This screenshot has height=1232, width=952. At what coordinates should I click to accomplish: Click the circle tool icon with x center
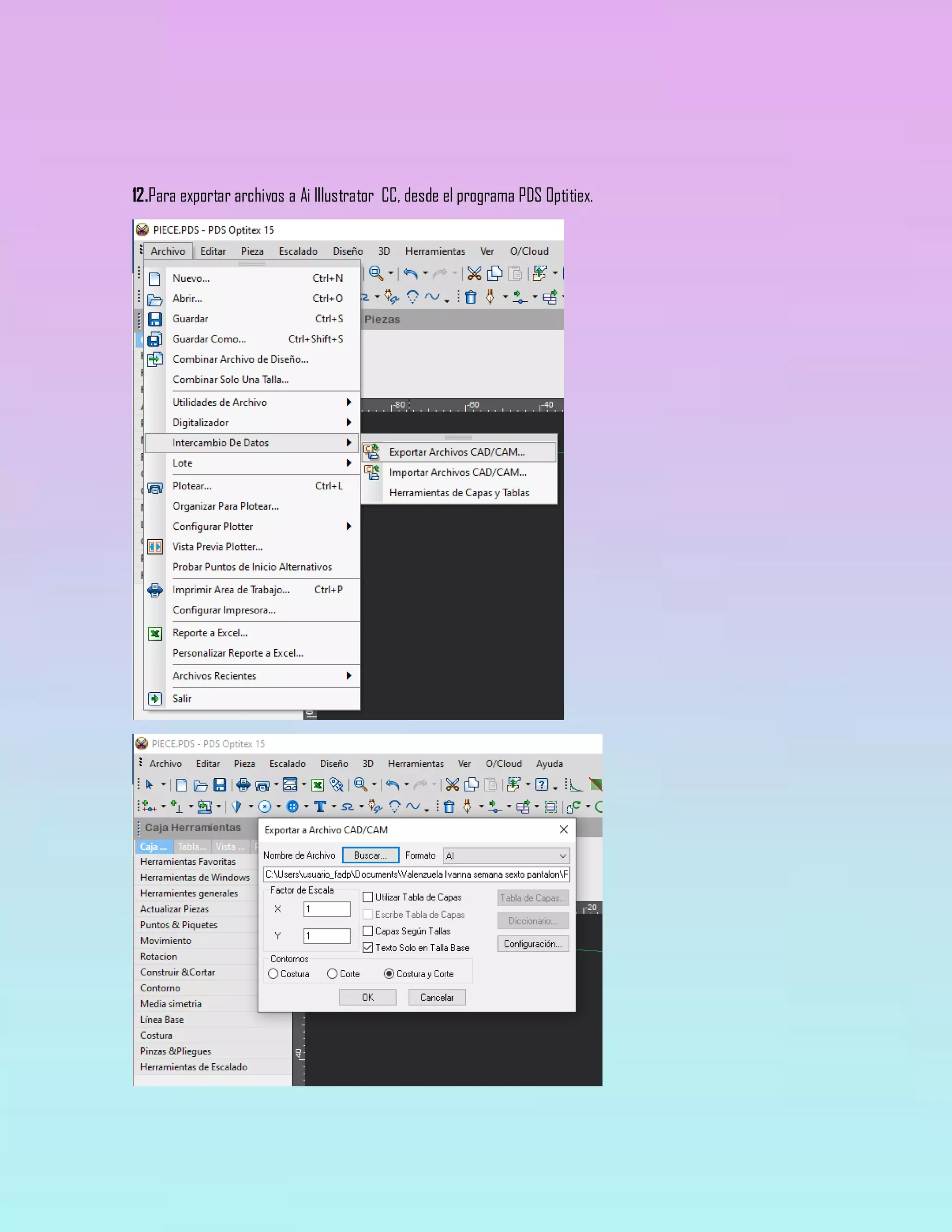[x=264, y=807]
